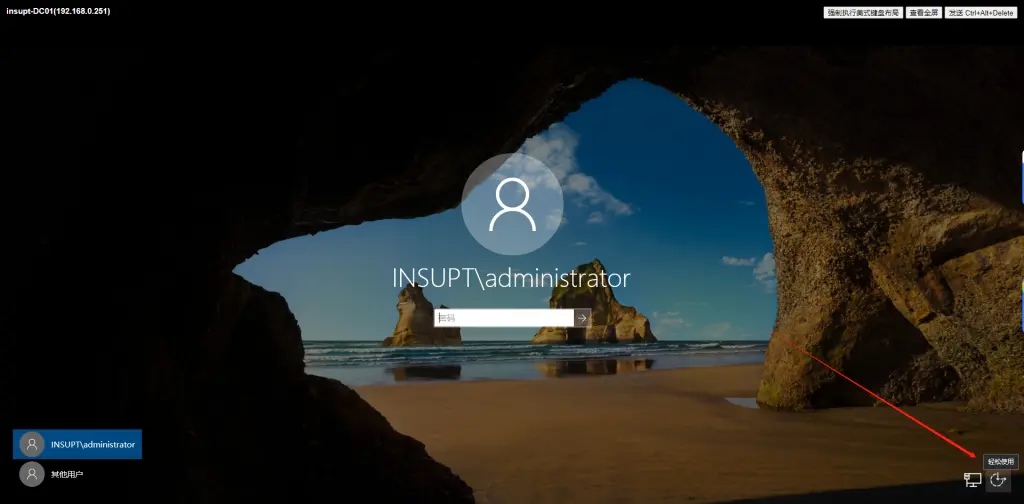Click the insupt-DC01(192.168.0.251) console title

pos(58,11)
